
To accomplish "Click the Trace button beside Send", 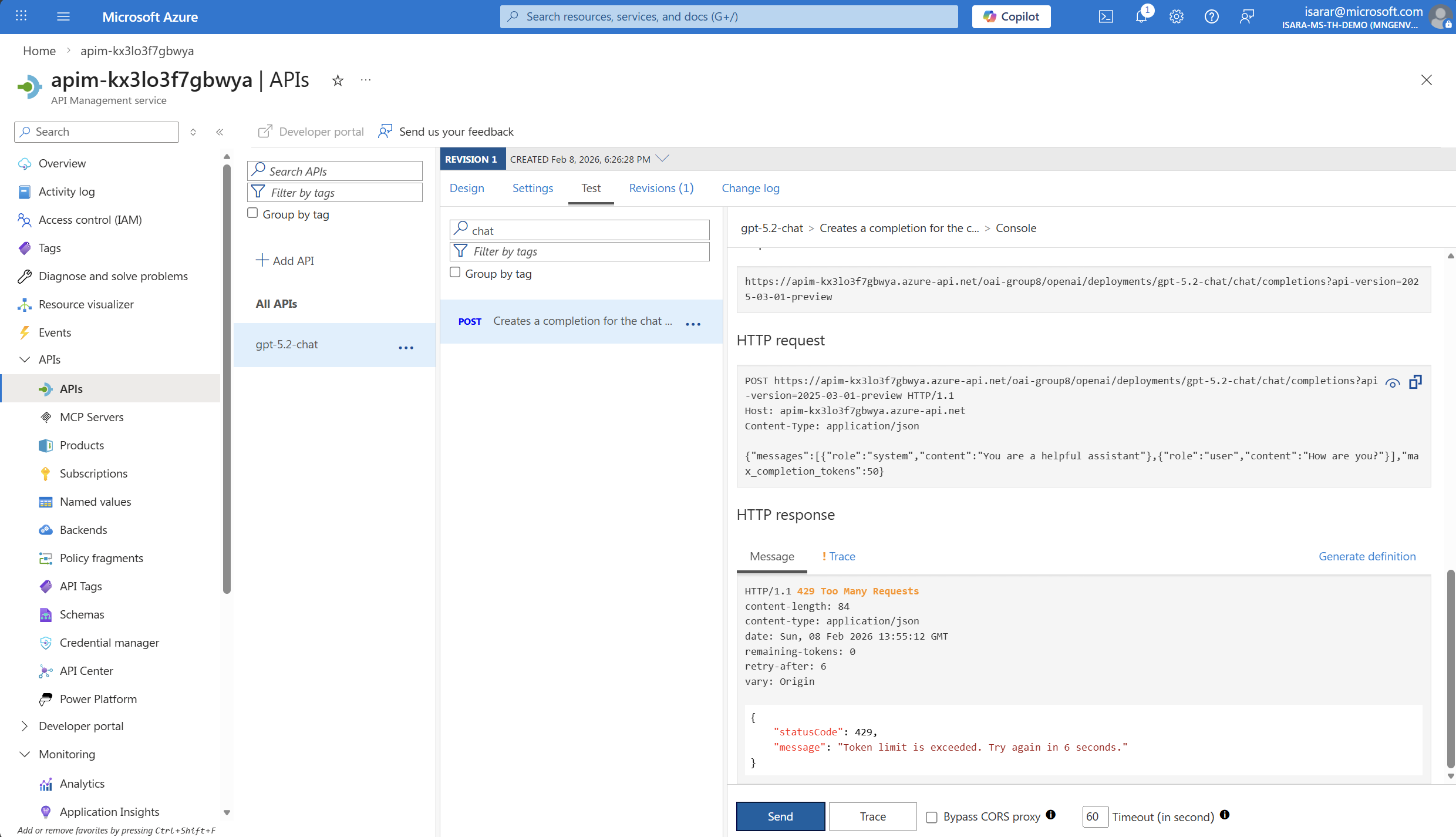I will pos(873,816).
